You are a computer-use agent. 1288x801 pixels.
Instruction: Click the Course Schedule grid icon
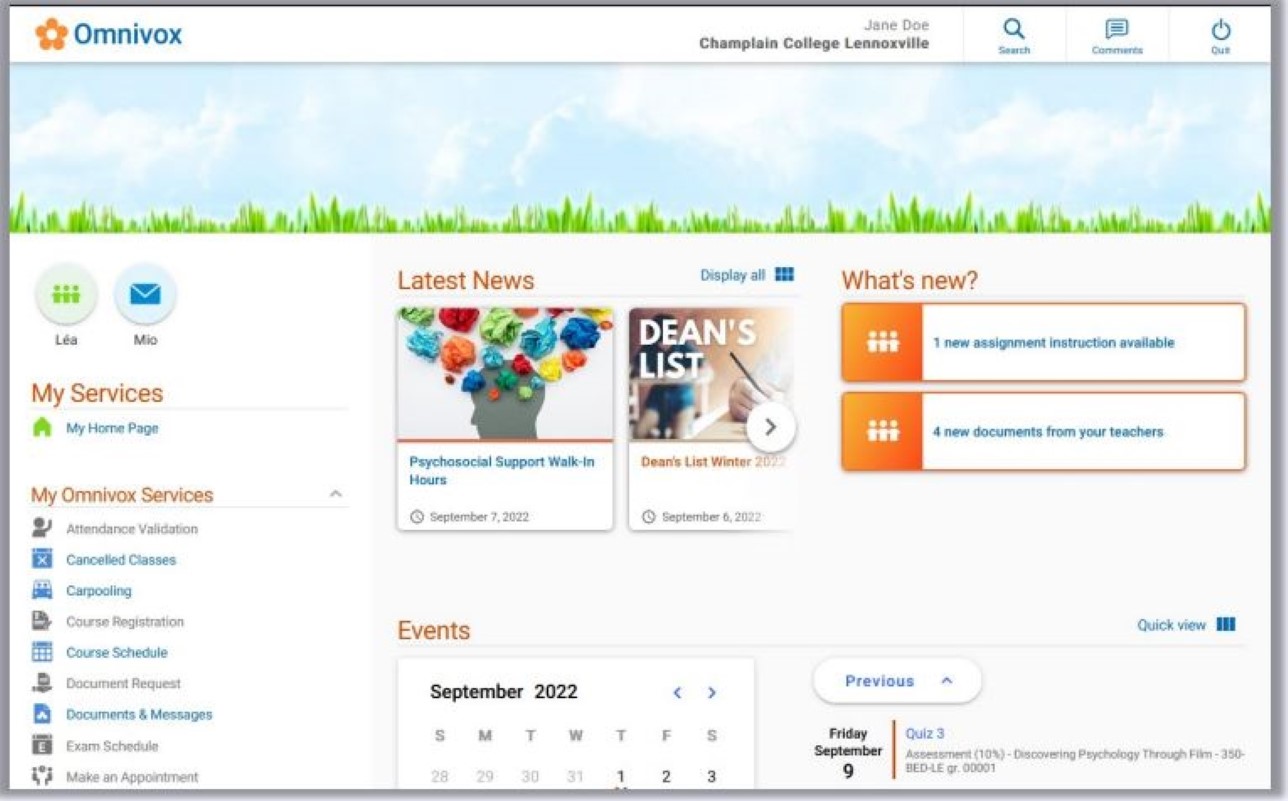[x=42, y=652]
